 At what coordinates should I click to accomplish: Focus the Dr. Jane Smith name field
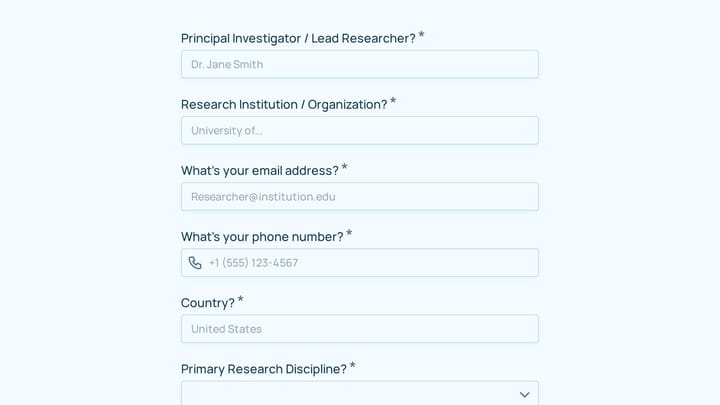pos(360,64)
